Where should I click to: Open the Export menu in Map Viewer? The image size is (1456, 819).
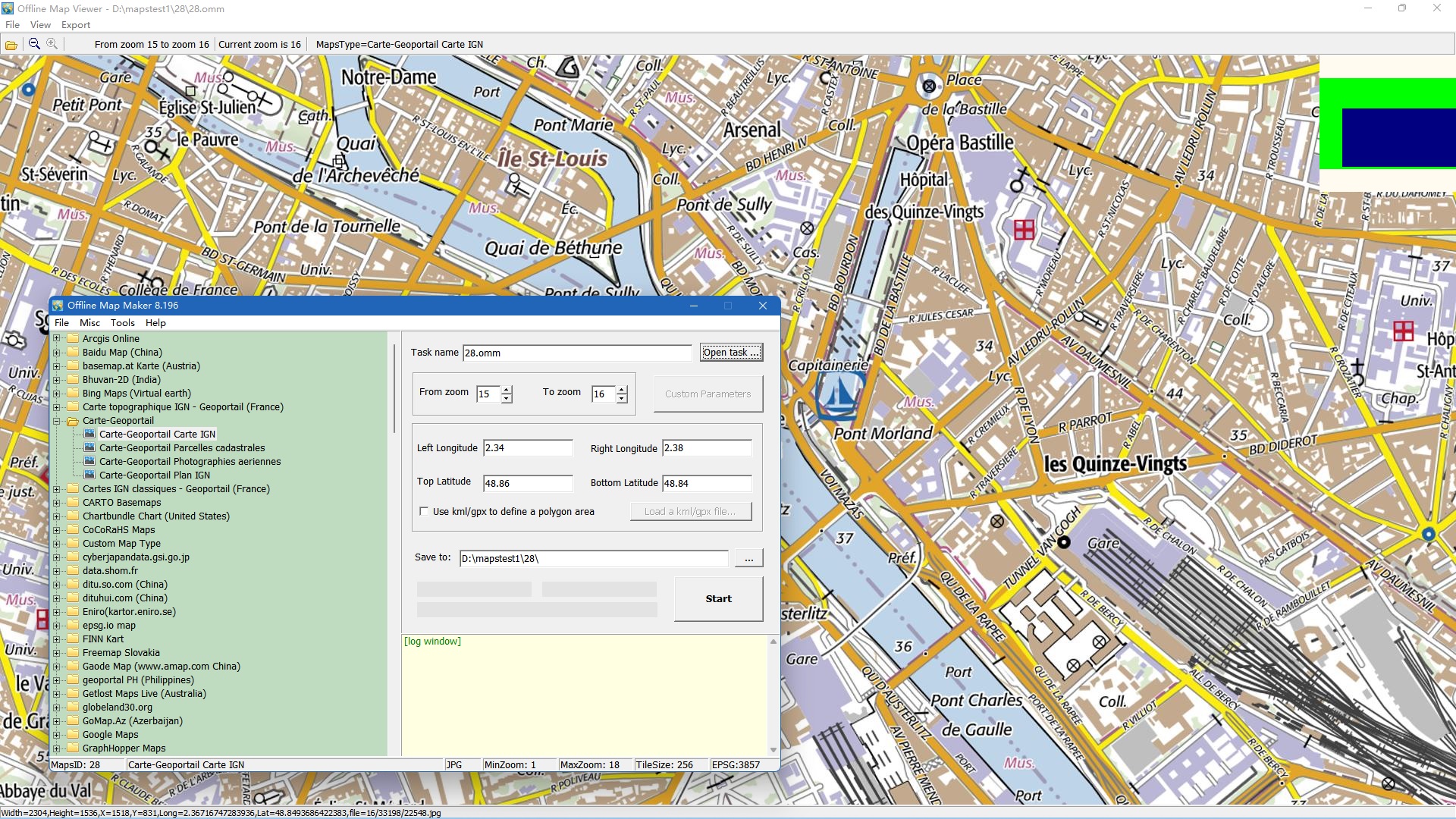76,25
